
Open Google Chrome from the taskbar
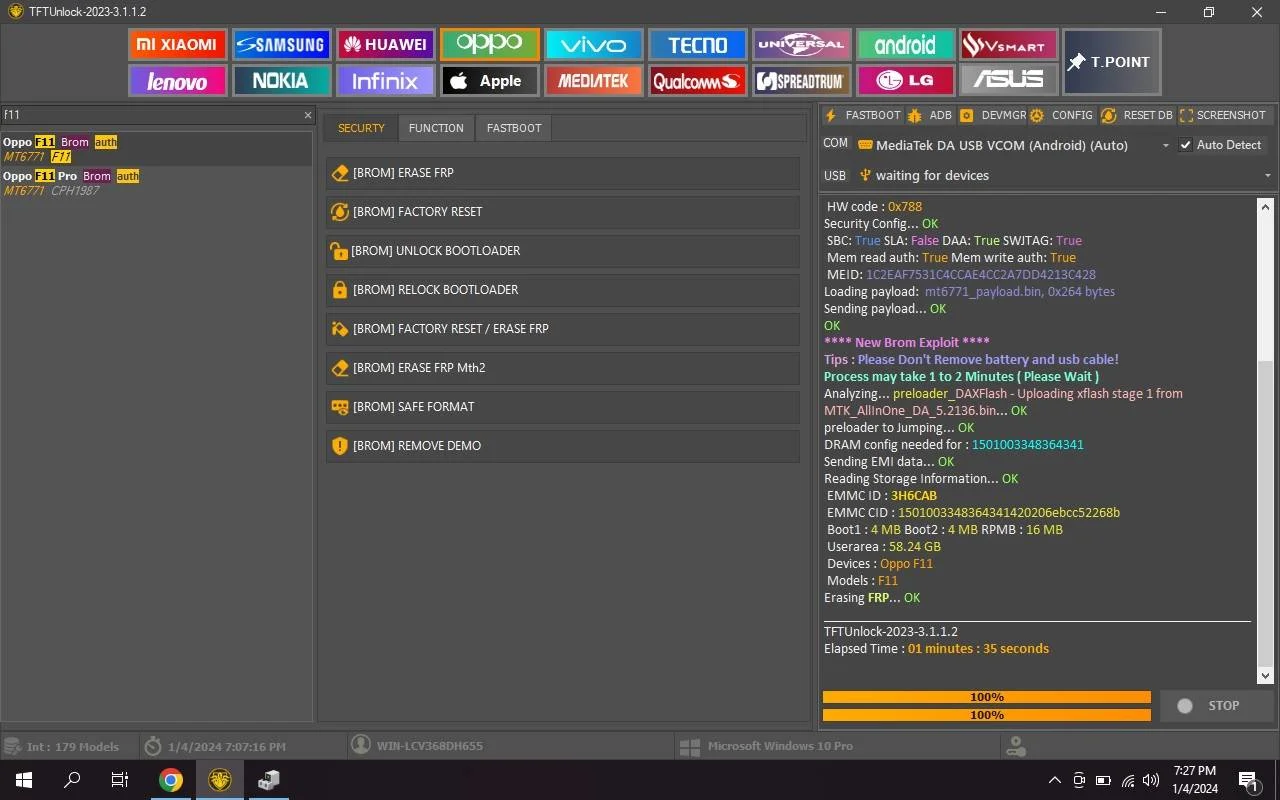point(171,780)
